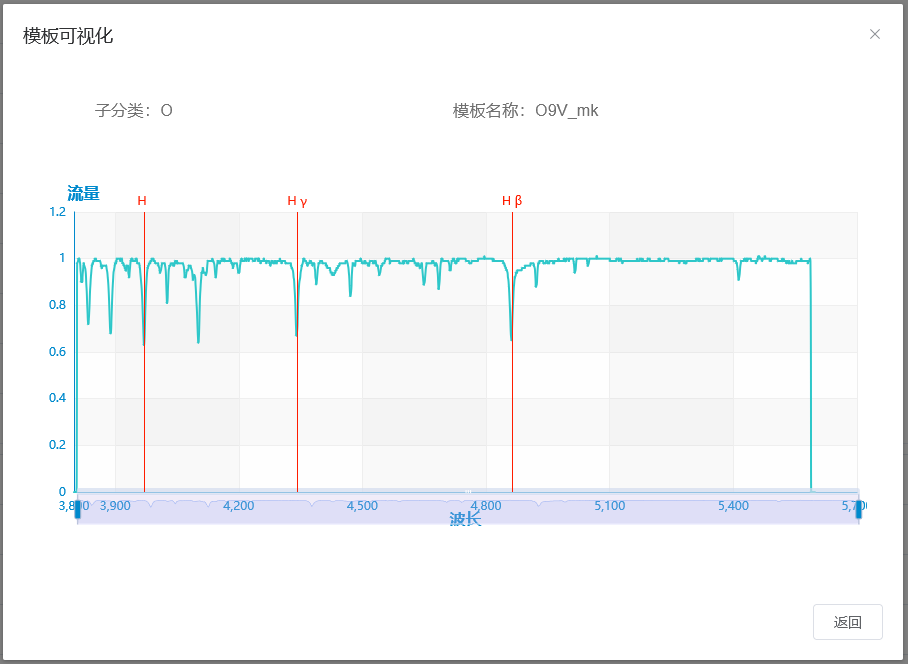The image size is (908, 664).
Task: Click the 子分类 O label
Action: (x=133, y=110)
